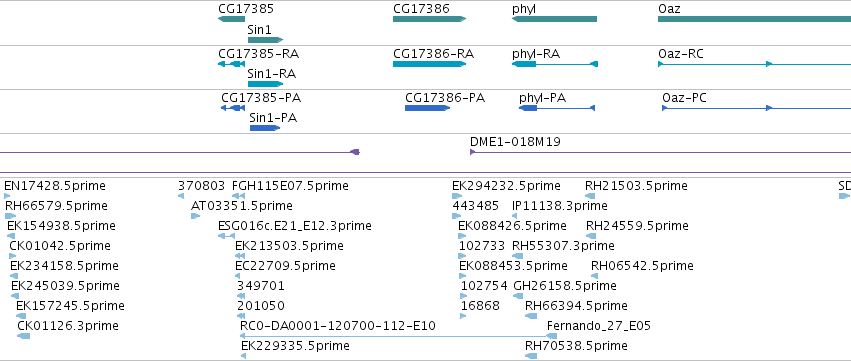Viewport: 851px width, 361px height.
Task: Click EST RH06542.5prime label
Action: pos(643,265)
